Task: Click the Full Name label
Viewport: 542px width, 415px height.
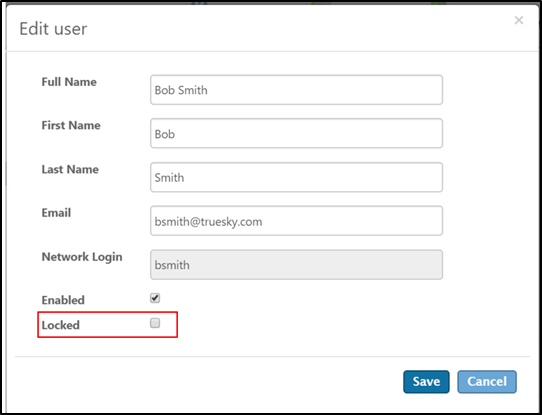Action: [69, 82]
